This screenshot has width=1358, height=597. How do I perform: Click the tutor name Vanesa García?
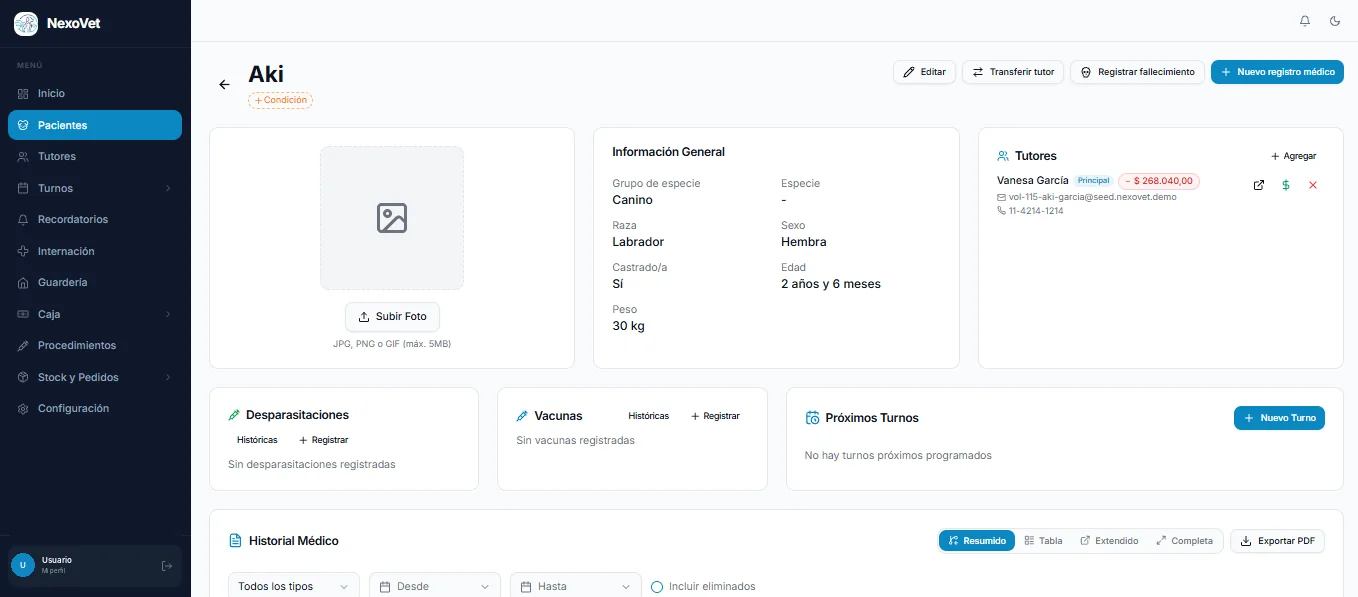pyautogui.click(x=1033, y=180)
